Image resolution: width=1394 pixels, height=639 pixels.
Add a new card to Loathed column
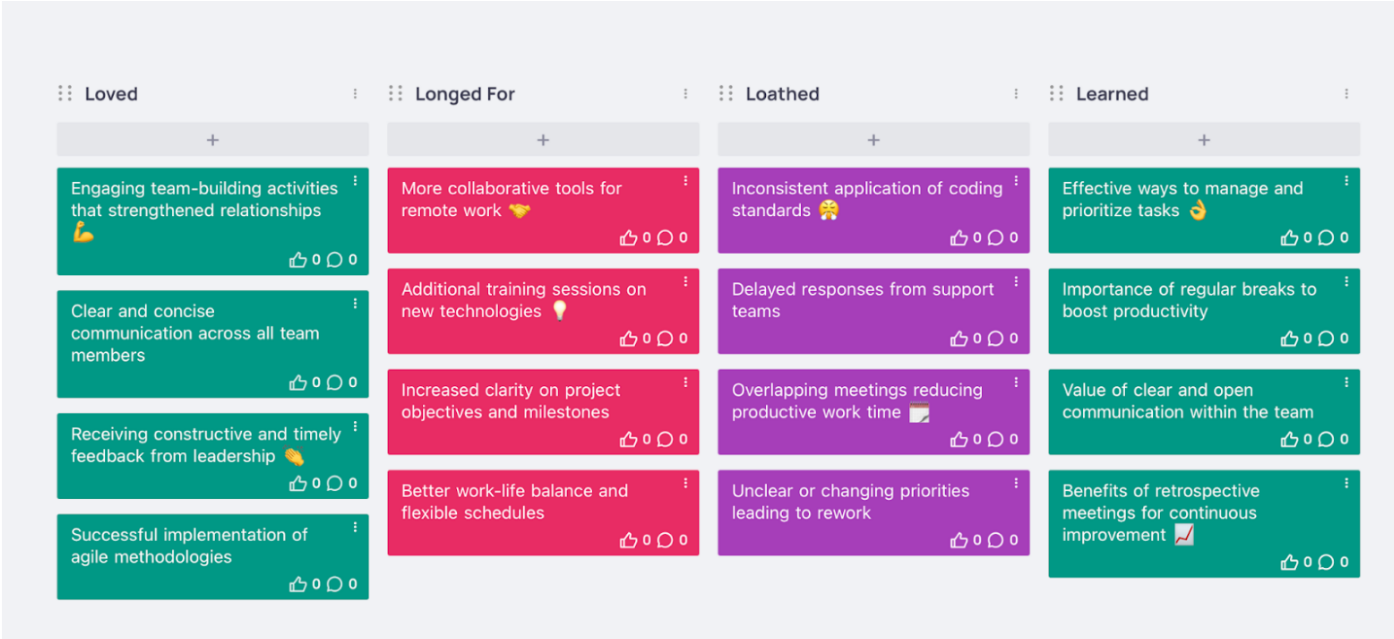coord(873,140)
